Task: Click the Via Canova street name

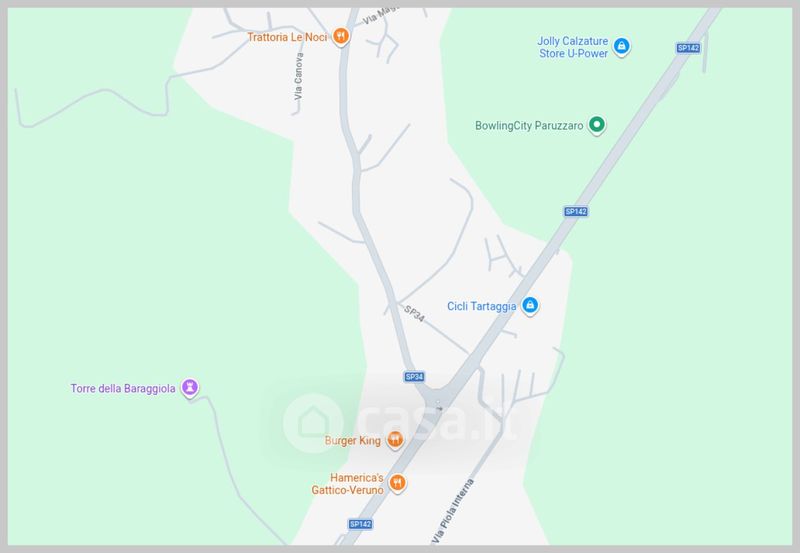Action: (x=299, y=77)
